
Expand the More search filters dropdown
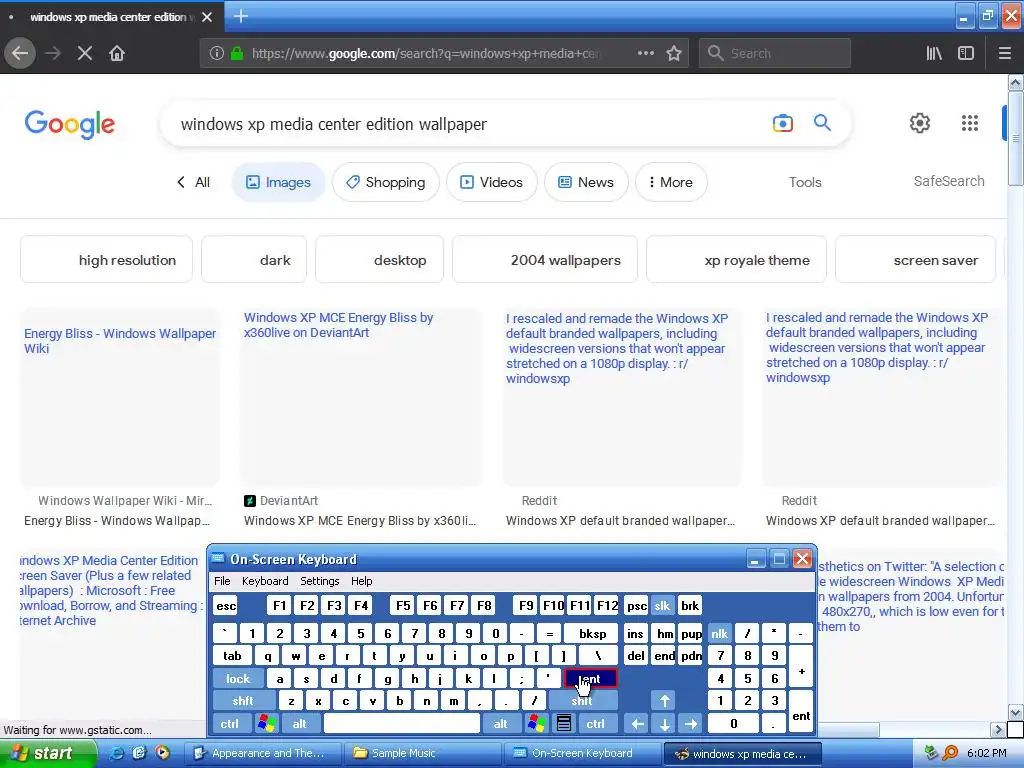click(x=671, y=182)
